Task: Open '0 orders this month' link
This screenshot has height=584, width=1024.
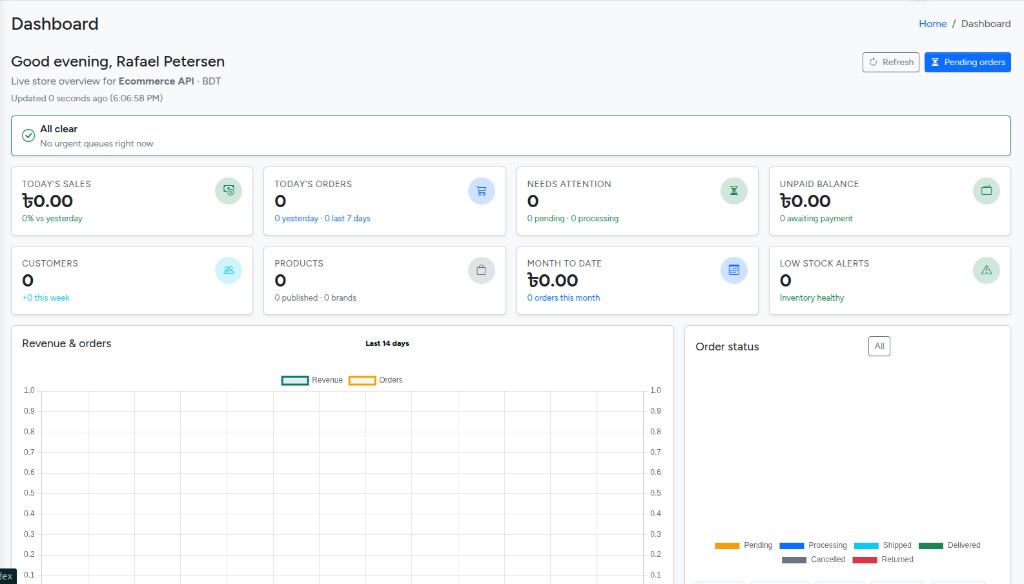Action: [563, 297]
